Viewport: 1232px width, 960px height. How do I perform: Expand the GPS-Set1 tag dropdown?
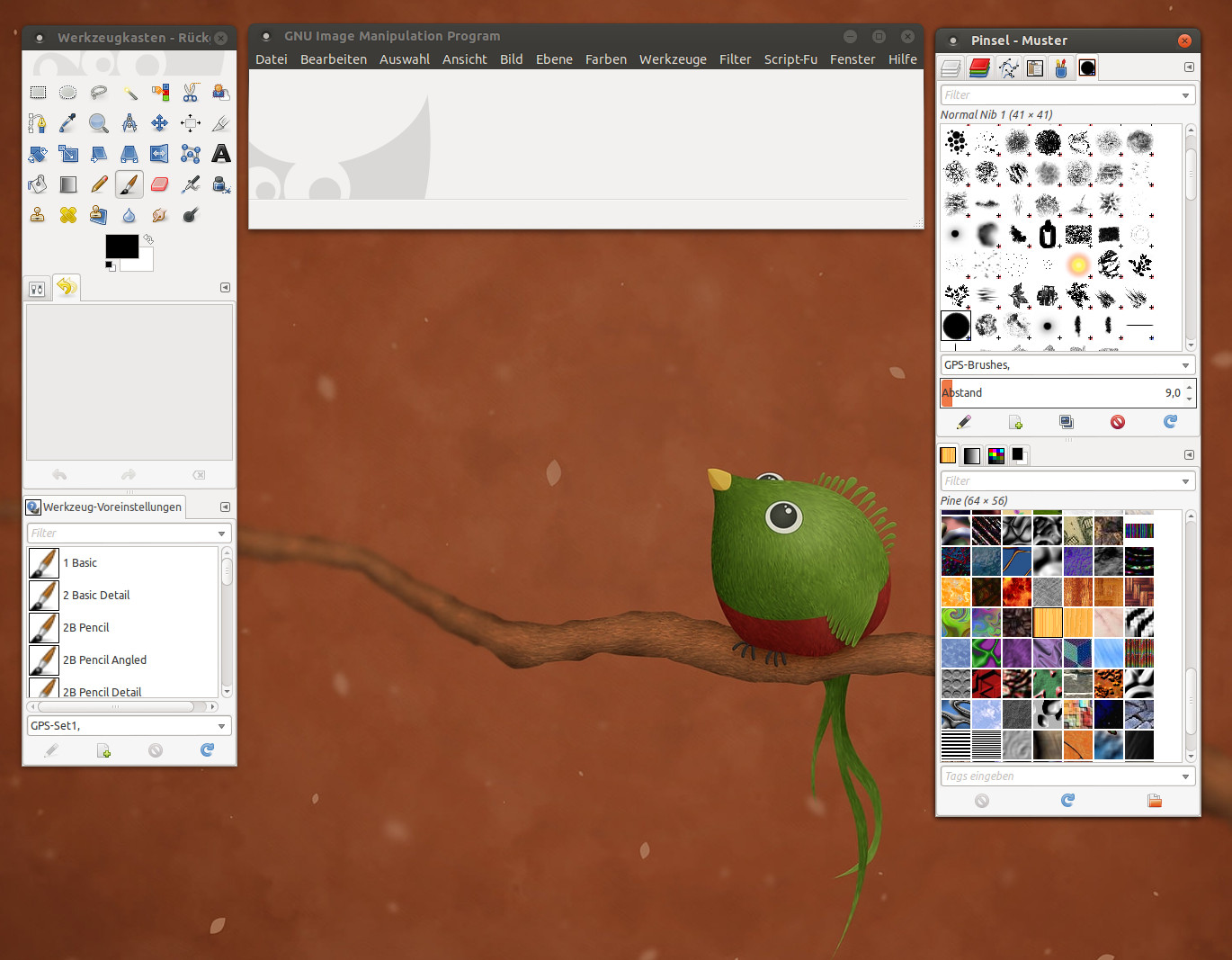[x=221, y=726]
